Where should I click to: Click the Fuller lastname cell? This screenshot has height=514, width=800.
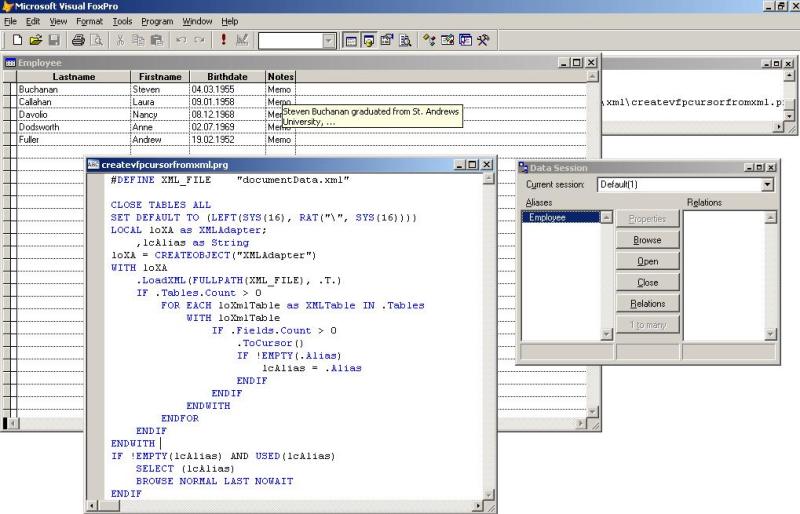pos(73,139)
